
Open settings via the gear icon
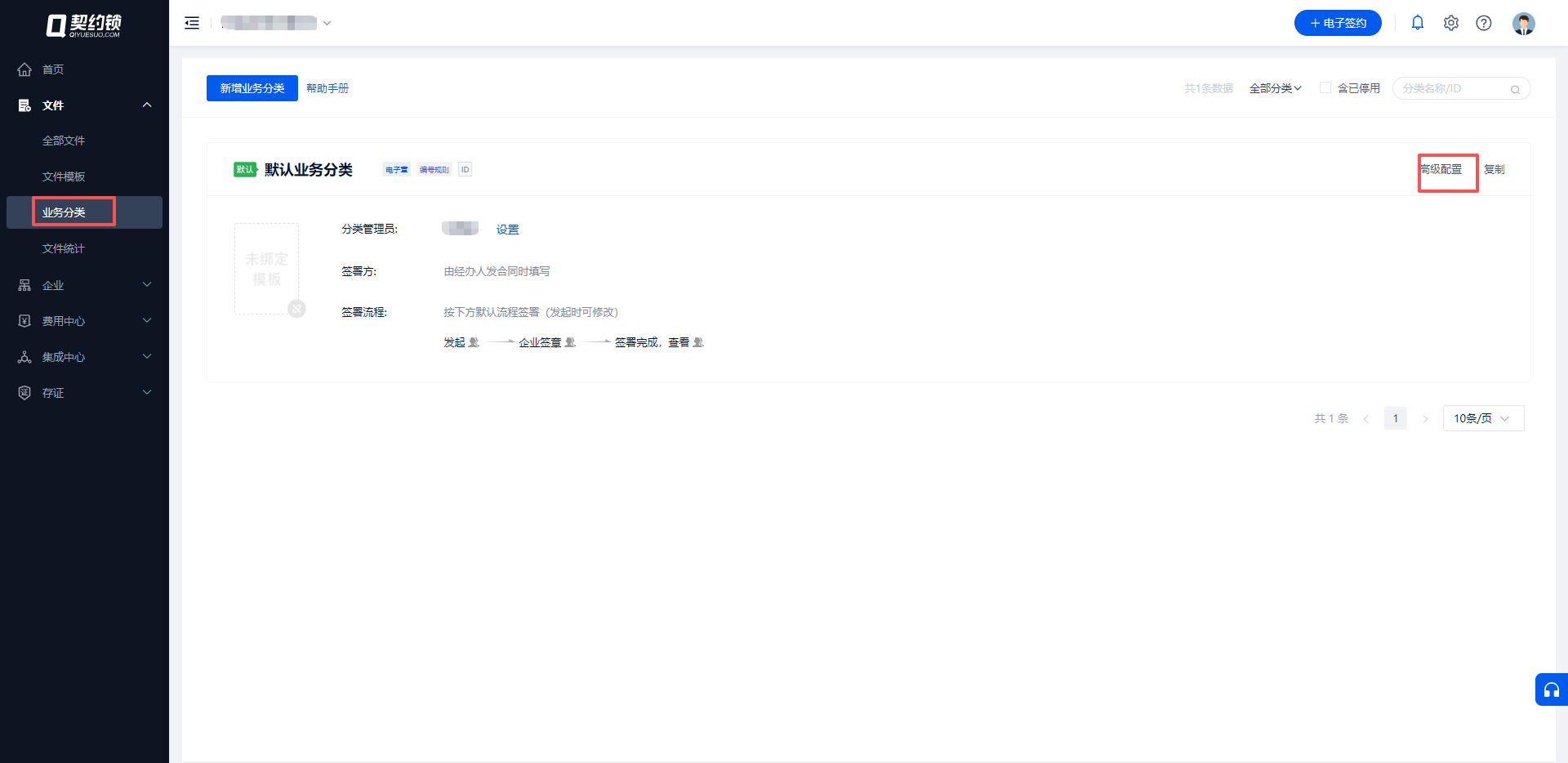pyautogui.click(x=1451, y=23)
